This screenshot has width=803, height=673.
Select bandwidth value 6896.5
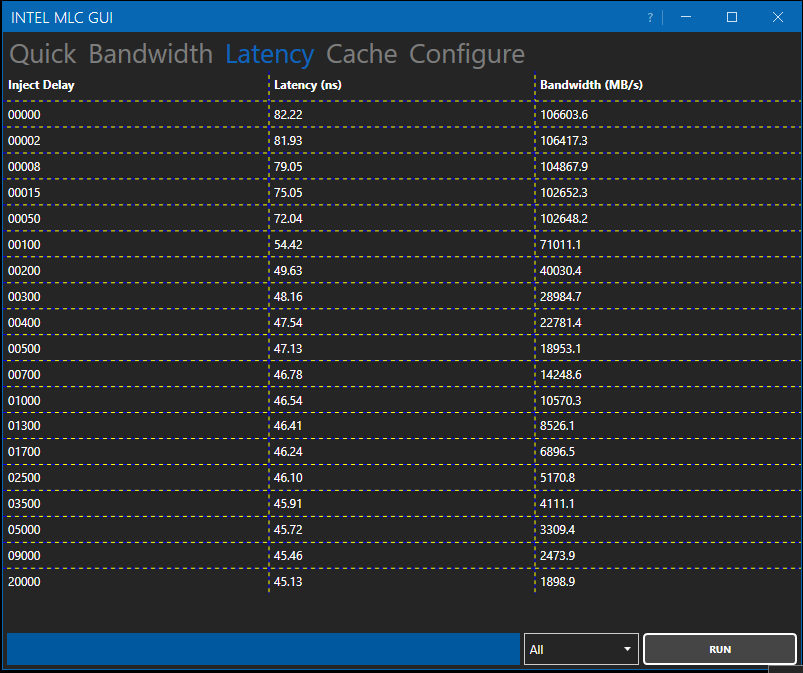(x=558, y=452)
